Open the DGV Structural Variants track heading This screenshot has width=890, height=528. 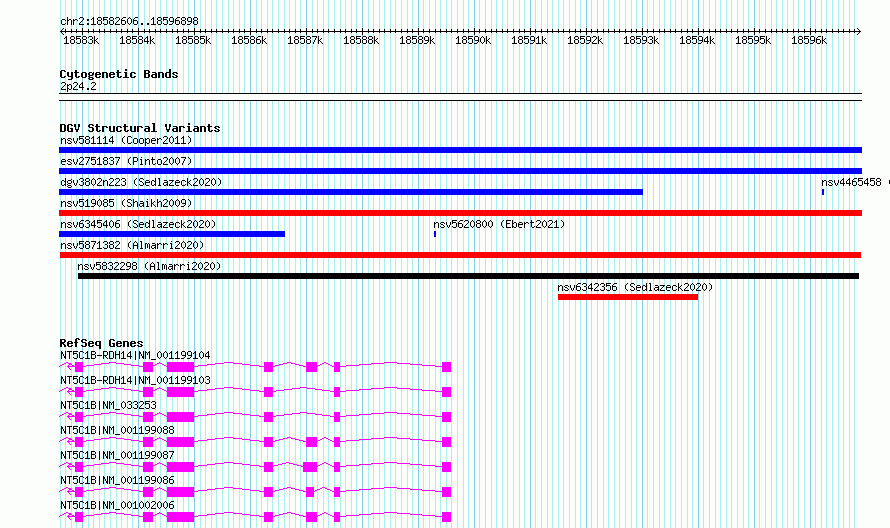pos(140,128)
